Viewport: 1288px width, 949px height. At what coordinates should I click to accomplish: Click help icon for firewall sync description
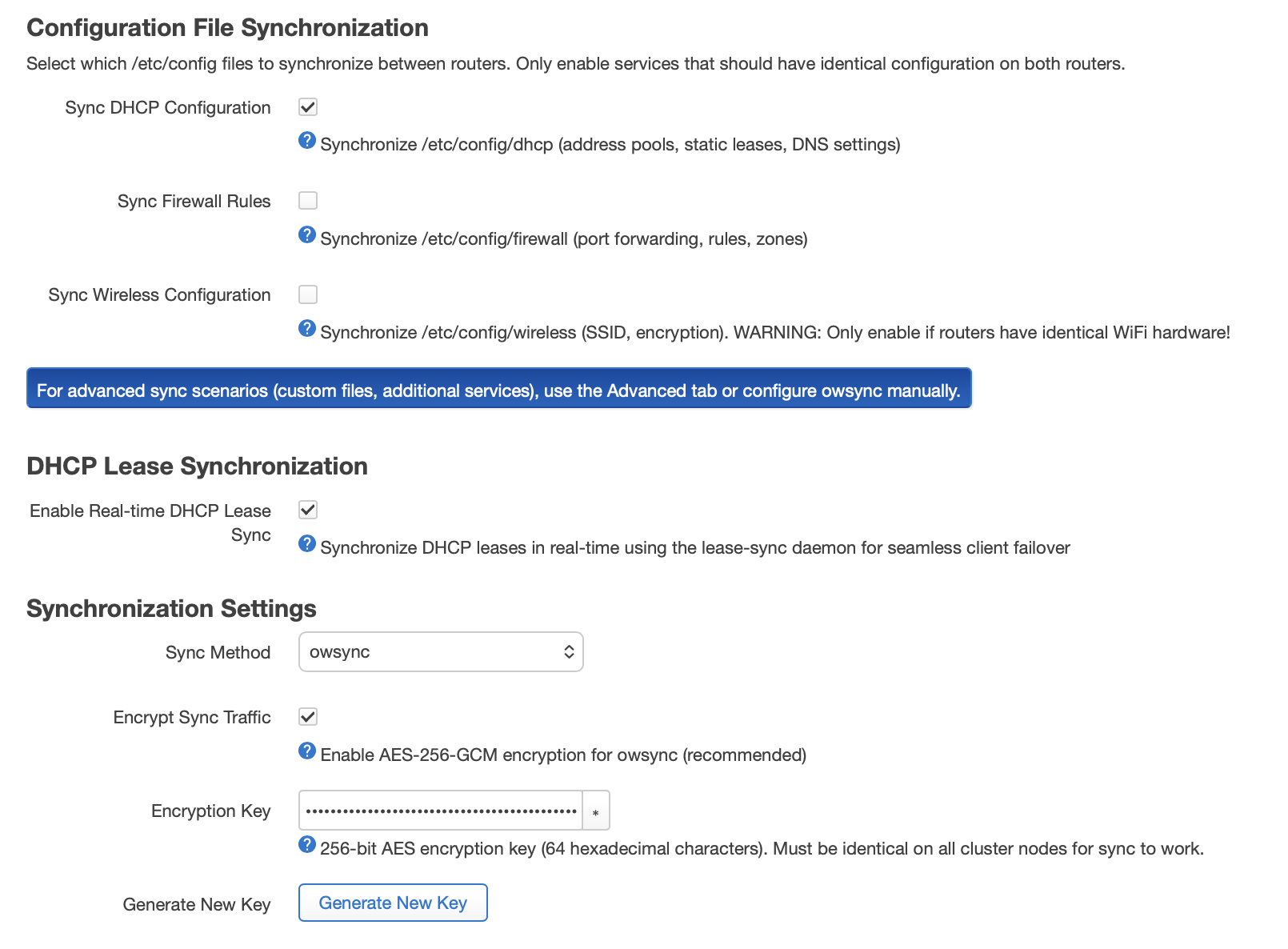coord(307,234)
